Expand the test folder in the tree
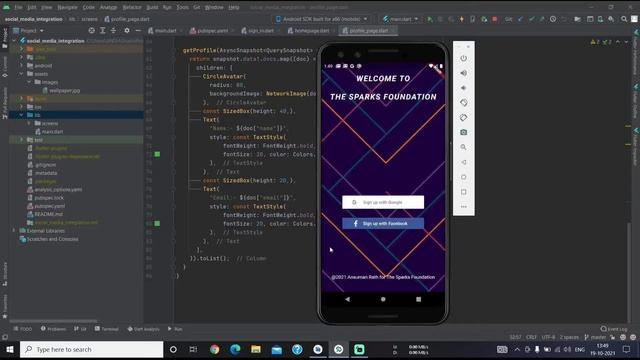 tap(22, 140)
